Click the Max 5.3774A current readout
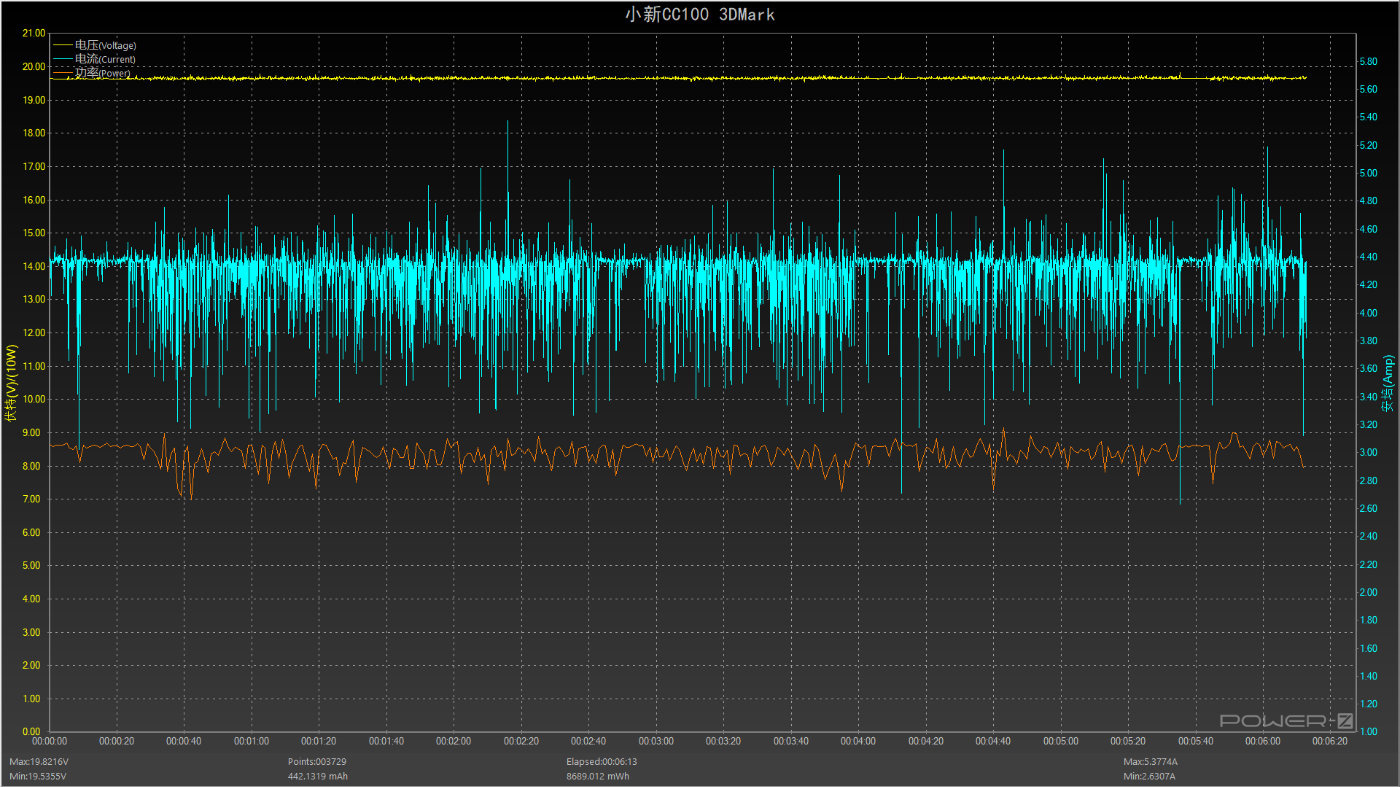Image resolution: width=1400 pixels, height=787 pixels. [1151, 761]
